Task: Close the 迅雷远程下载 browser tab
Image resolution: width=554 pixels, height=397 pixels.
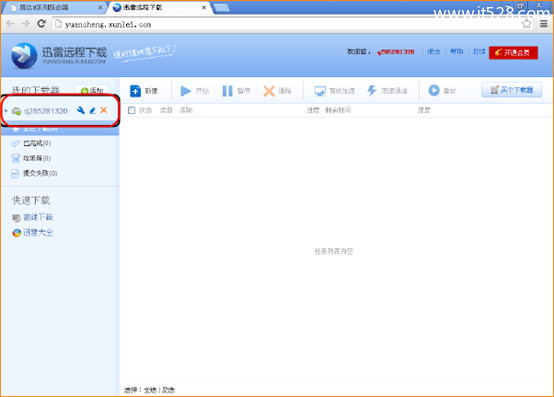Action: [x=204, y=7]
